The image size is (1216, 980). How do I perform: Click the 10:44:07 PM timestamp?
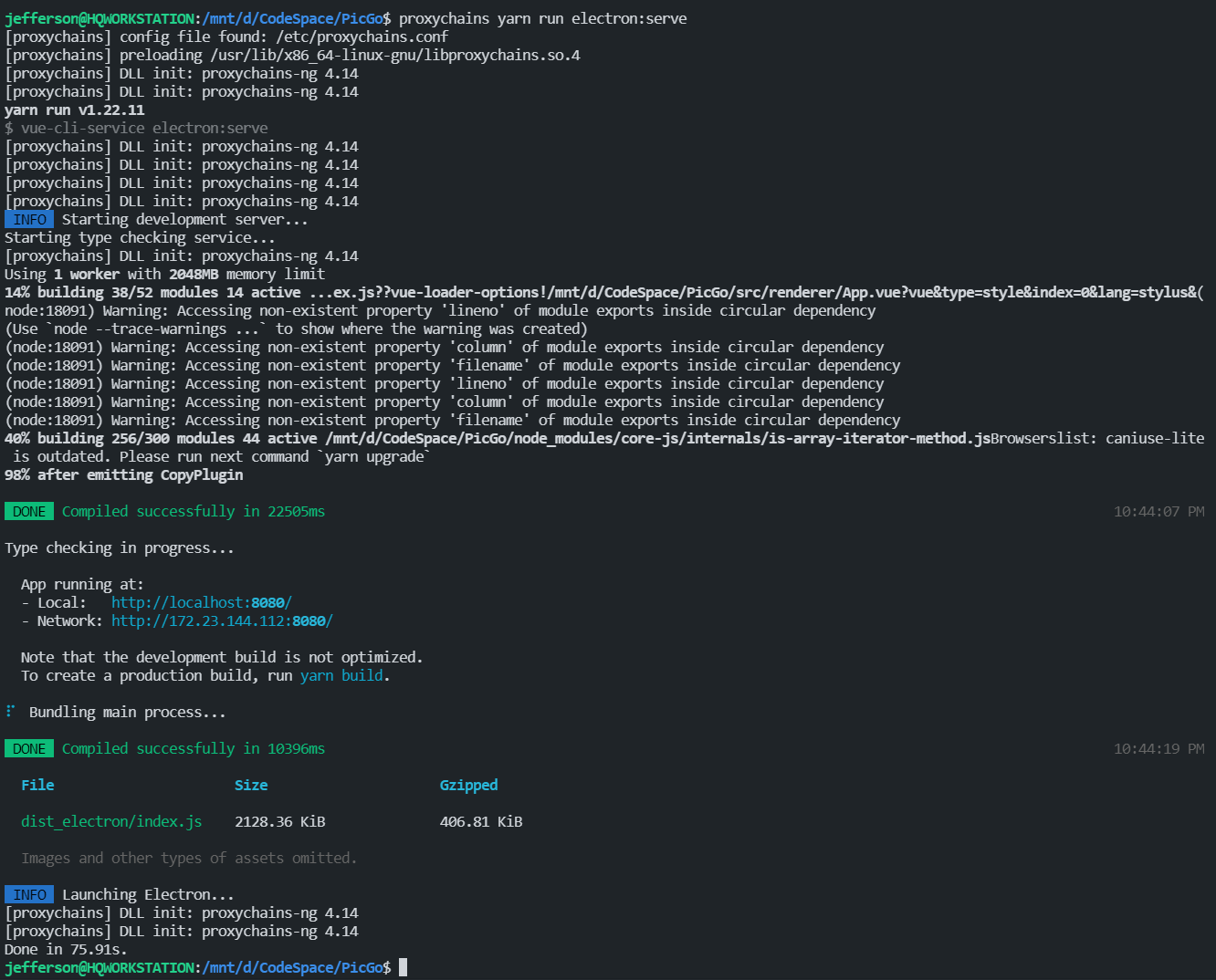tap(1158, 511)
